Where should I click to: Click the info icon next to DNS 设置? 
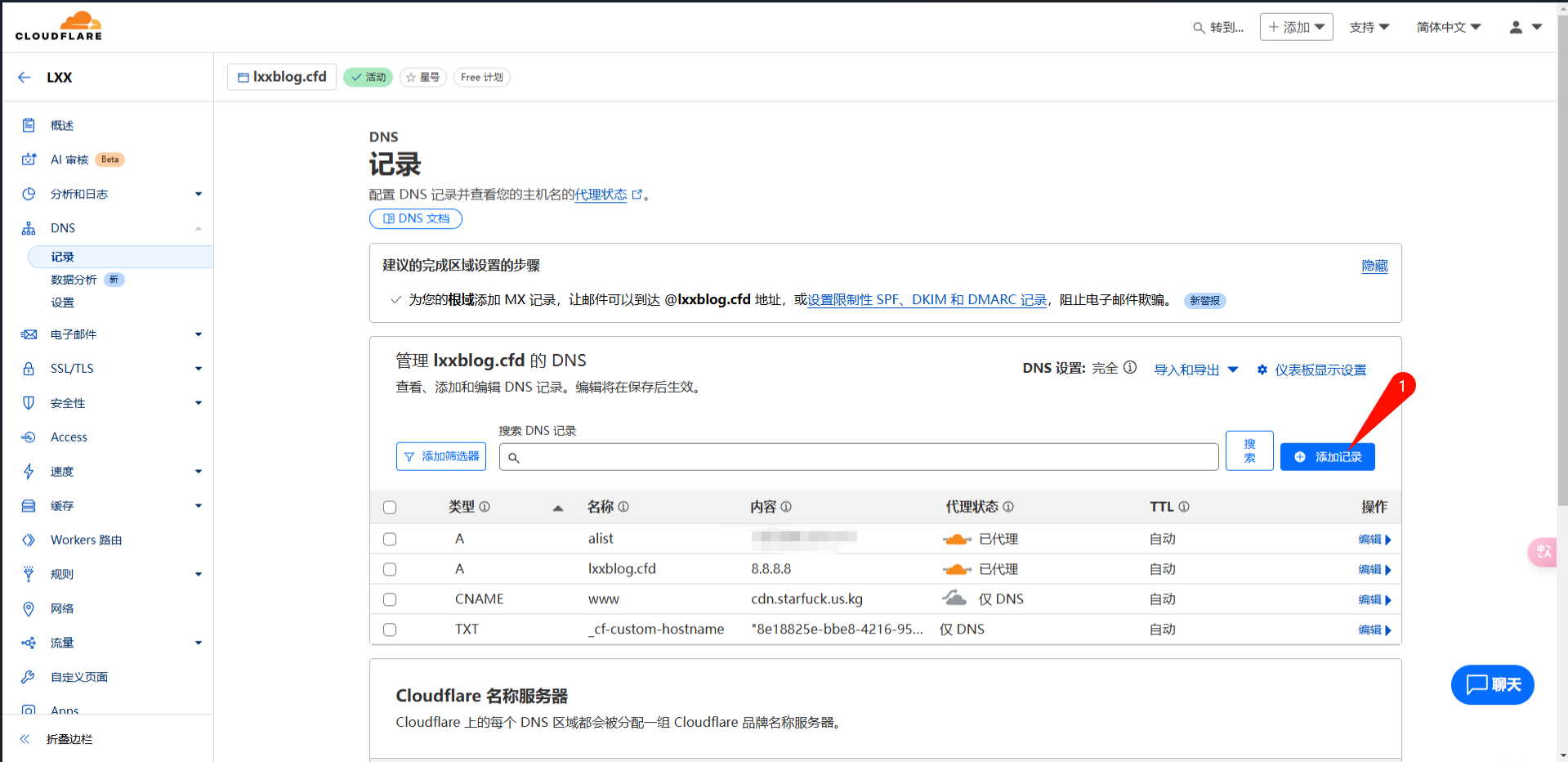tap(1130, 368)
